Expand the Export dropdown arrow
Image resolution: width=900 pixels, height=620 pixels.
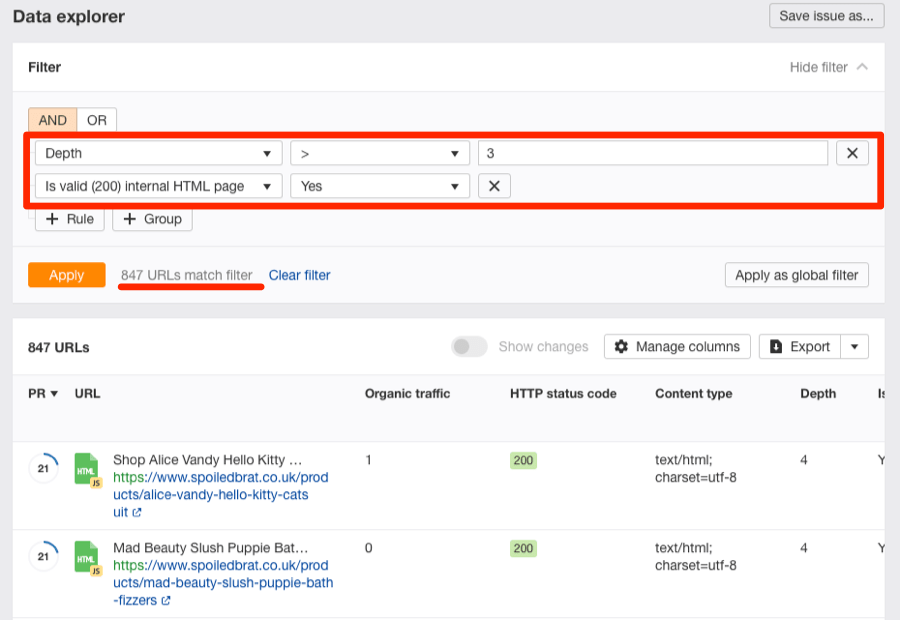click(x=854, y=347)
